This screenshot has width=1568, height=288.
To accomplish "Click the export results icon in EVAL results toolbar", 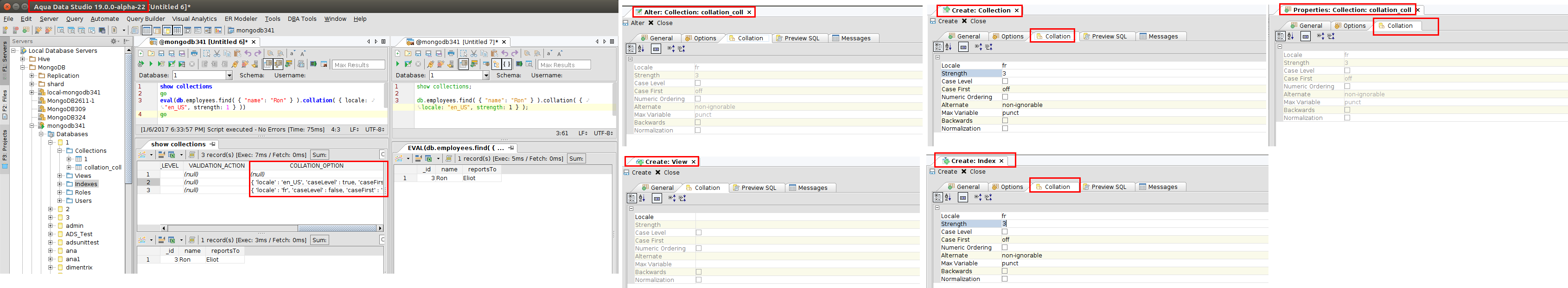I will pos(428,158).
